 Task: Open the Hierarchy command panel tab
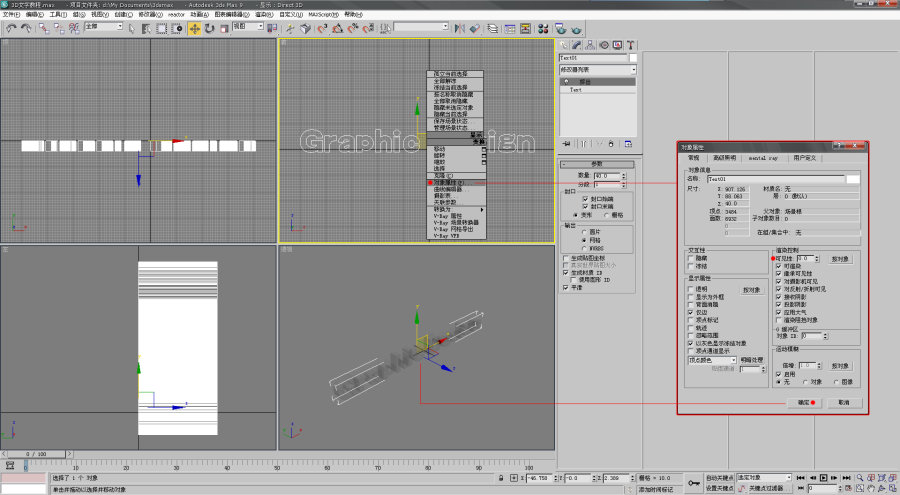click(592, 45)
